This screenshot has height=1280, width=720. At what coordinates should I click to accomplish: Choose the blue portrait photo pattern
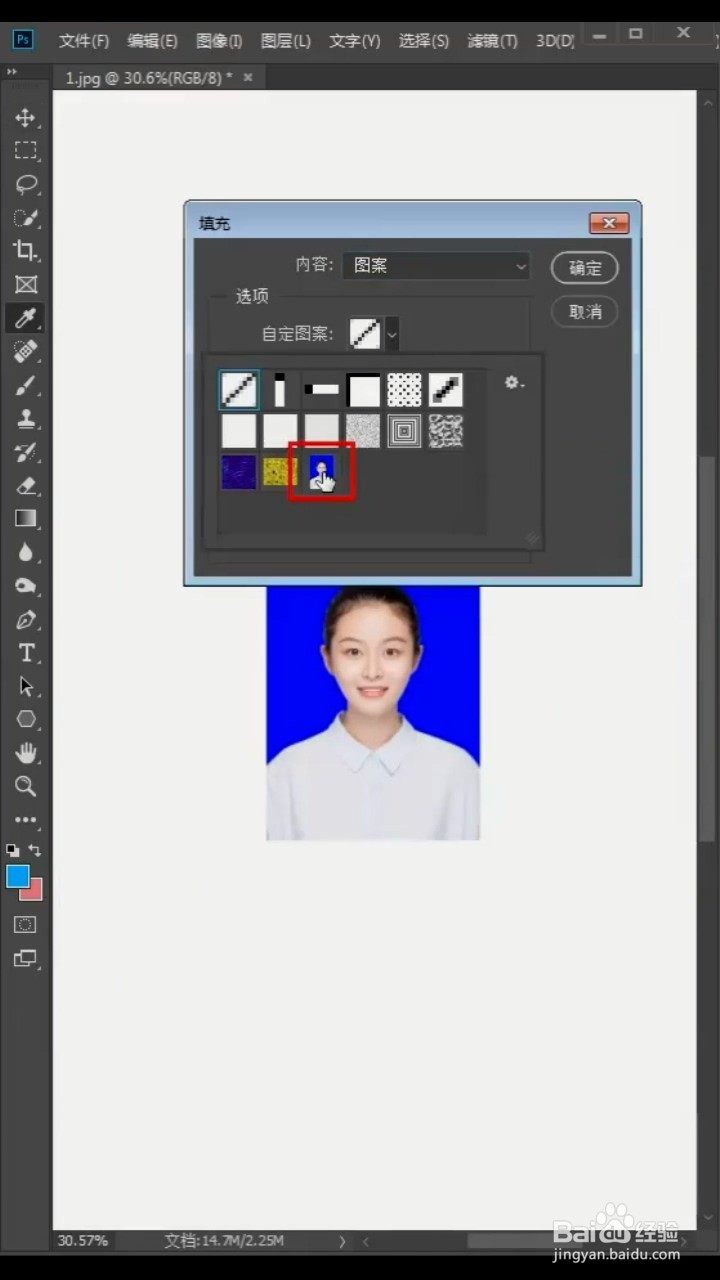pyautogui.click(x=322, y=471)
